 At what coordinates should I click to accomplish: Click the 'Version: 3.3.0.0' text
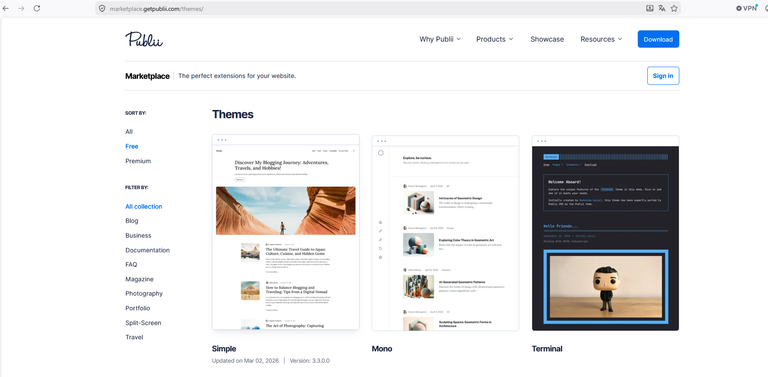pos(310,361)
